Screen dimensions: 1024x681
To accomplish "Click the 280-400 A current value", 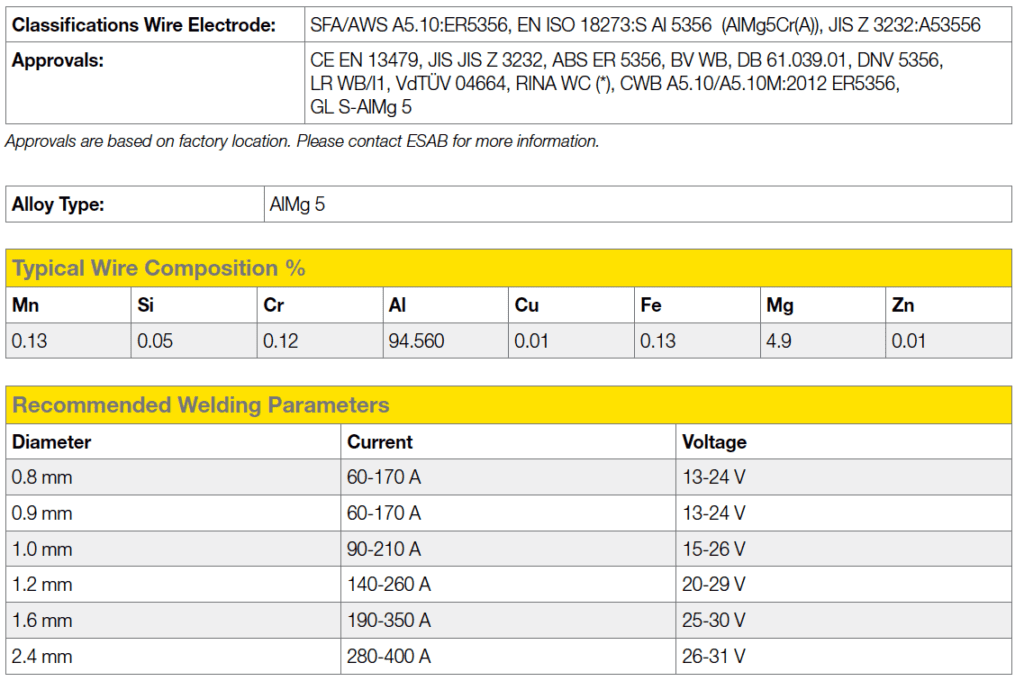I will pos(389,657).
